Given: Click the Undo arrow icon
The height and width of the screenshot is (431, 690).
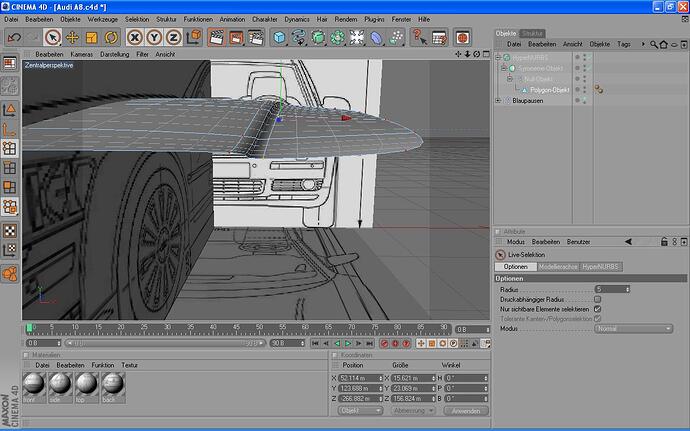Looking at the screenshot, I should tap(14, 38).
